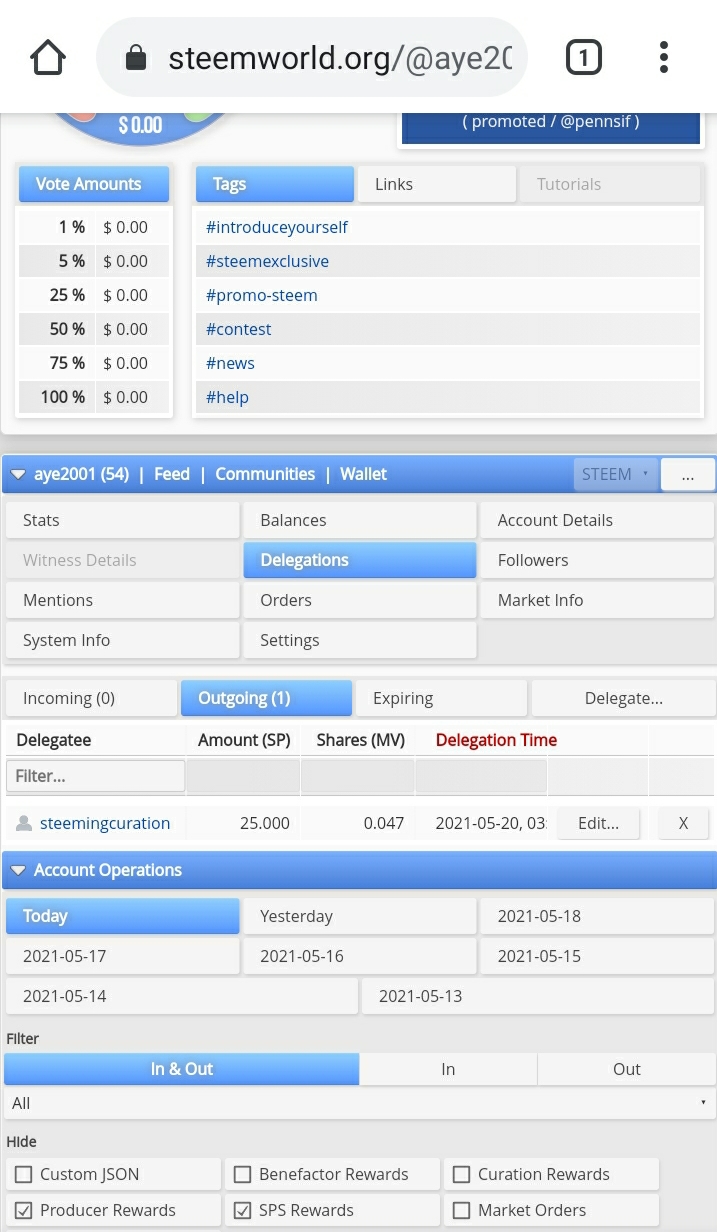Select the 2021-05-15 date button
The height and width of the screenshot is (1232, 717).
pyautogui.click(x=597, y=956)
